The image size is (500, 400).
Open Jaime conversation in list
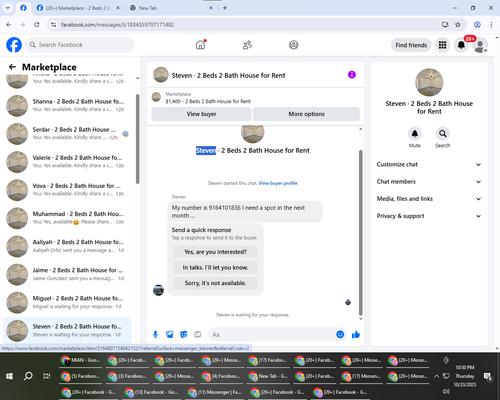click(x=67, y=274)
